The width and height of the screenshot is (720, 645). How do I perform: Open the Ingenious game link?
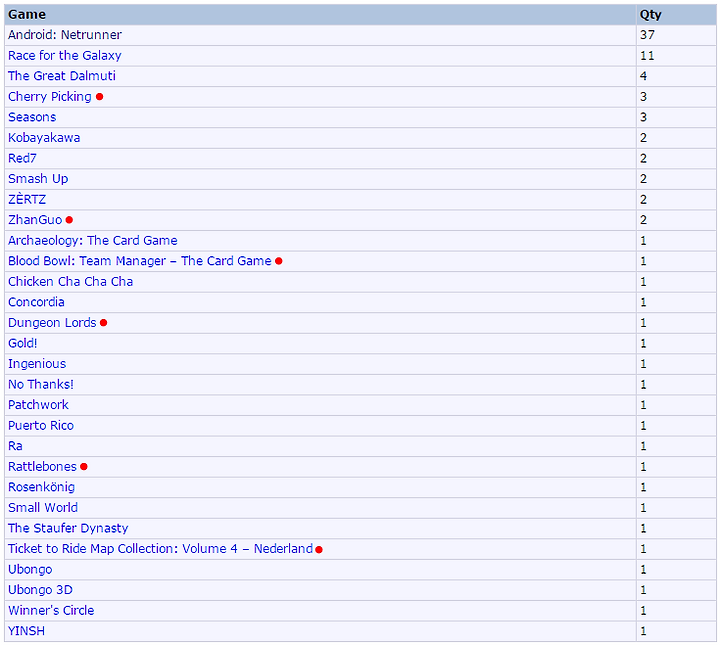[x=37, y=364]
